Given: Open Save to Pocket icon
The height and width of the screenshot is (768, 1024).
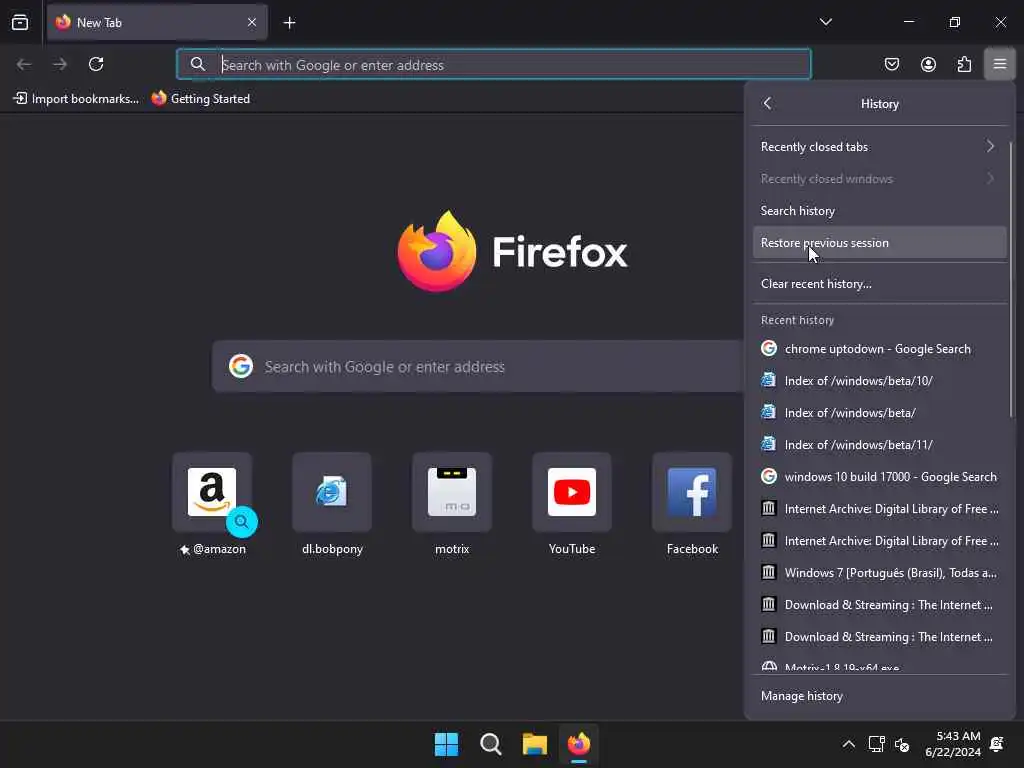Looking at the screenshot, I should click(x=891, y=64).
